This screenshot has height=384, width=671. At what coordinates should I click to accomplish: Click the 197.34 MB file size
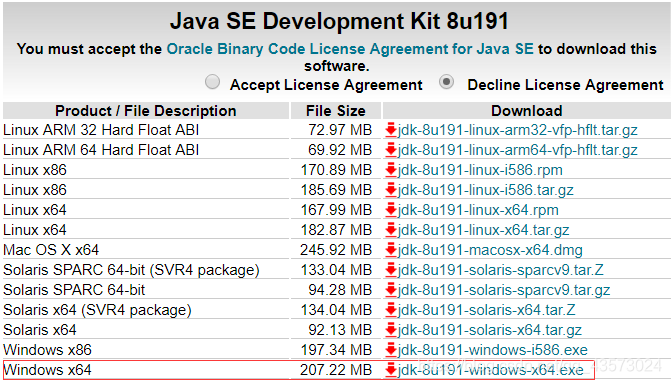click(336, 350)
